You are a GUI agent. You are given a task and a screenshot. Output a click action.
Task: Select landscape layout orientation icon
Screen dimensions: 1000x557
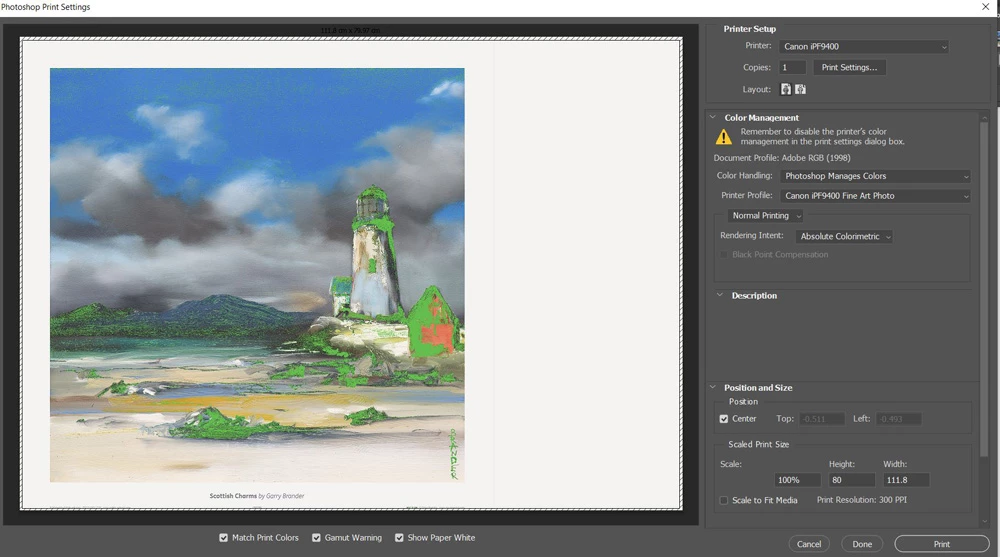[800, 89]
